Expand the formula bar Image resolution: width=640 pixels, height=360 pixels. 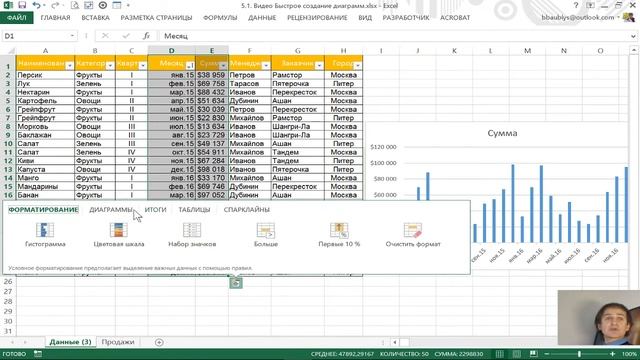point(633,36)
